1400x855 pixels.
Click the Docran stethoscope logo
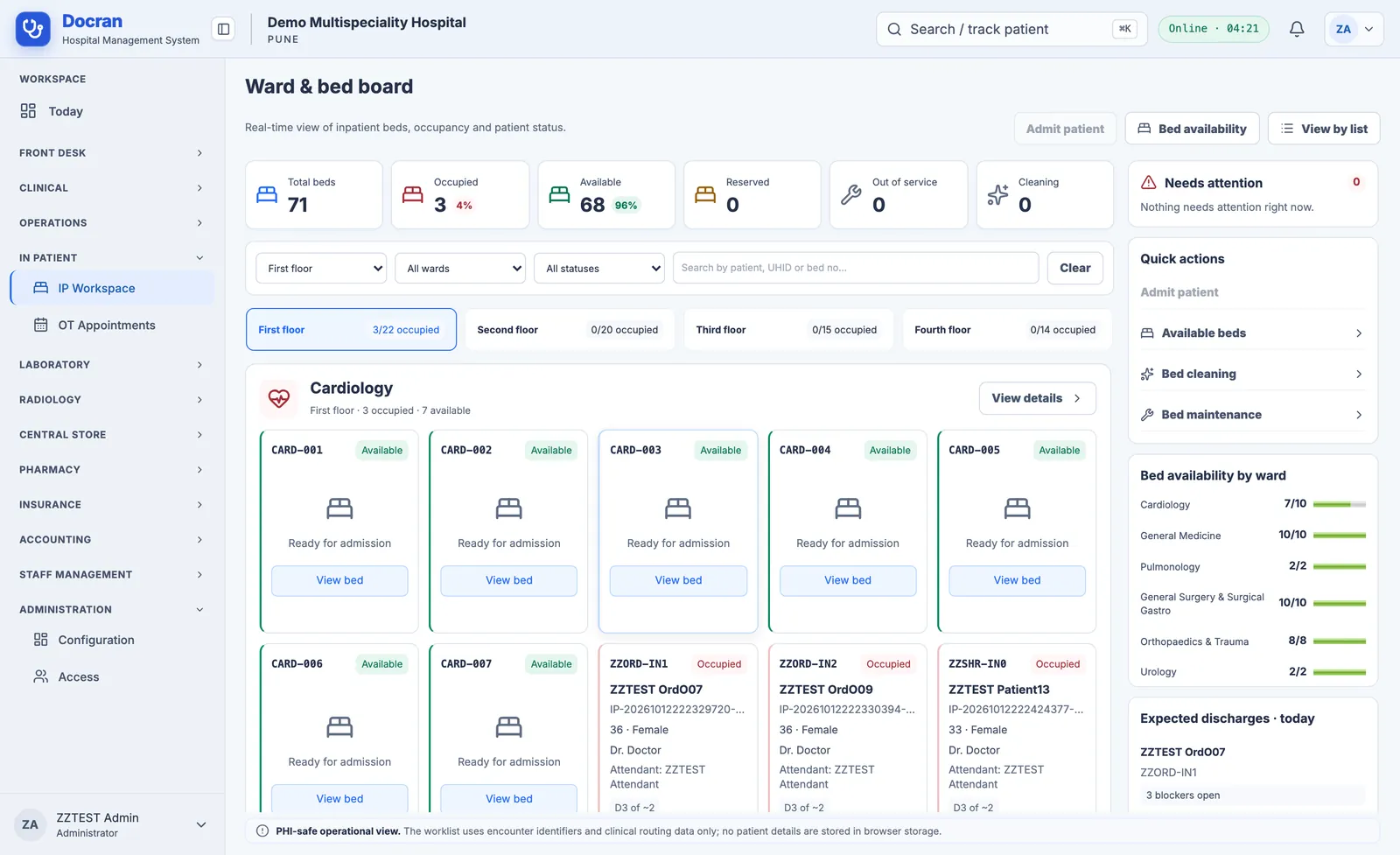click(x=33, y=29)
